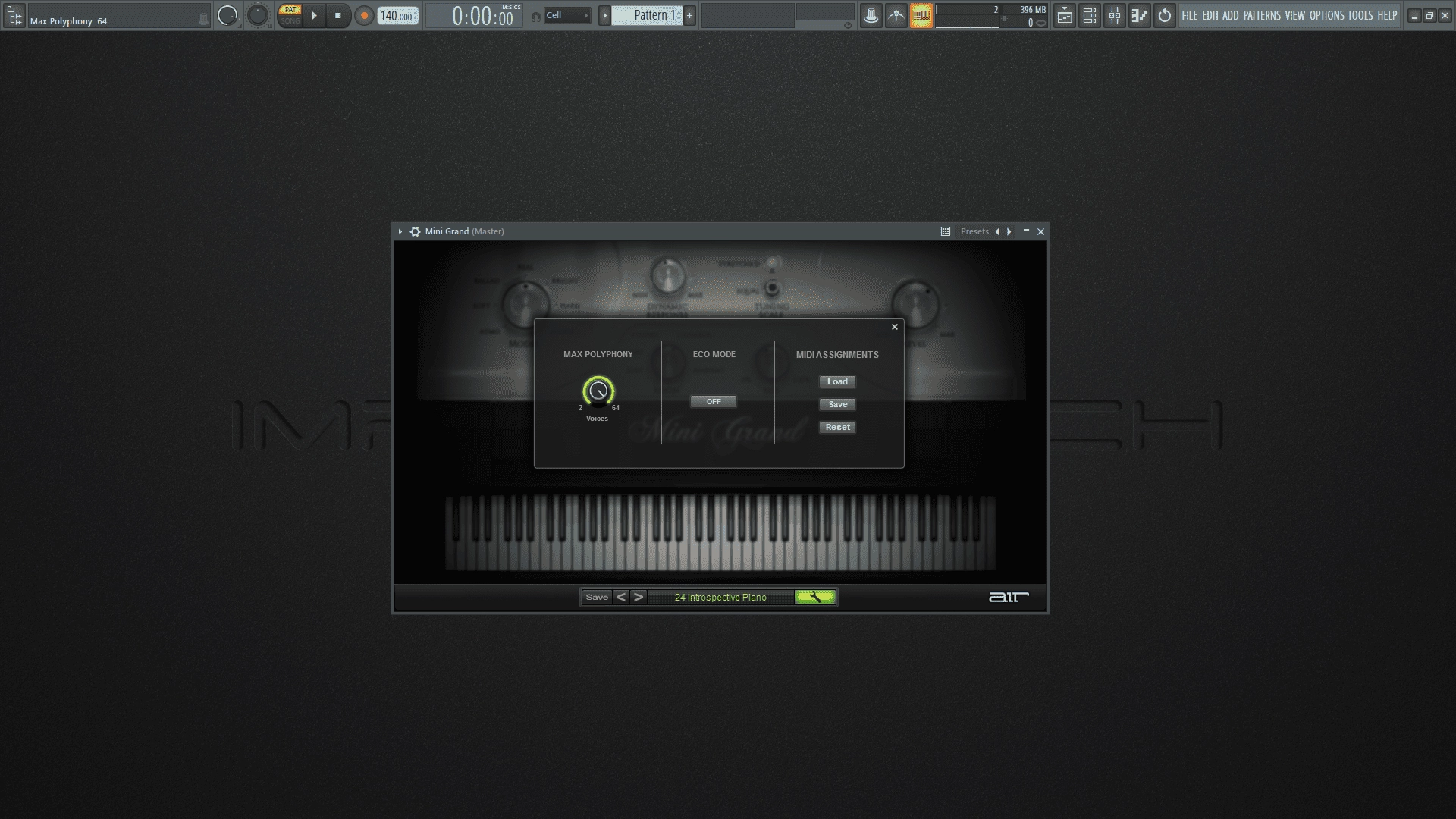The image size is (1456, 819).
Task: Click the Max Polyphony: 64 hint text
Action: tap(68, 21)
